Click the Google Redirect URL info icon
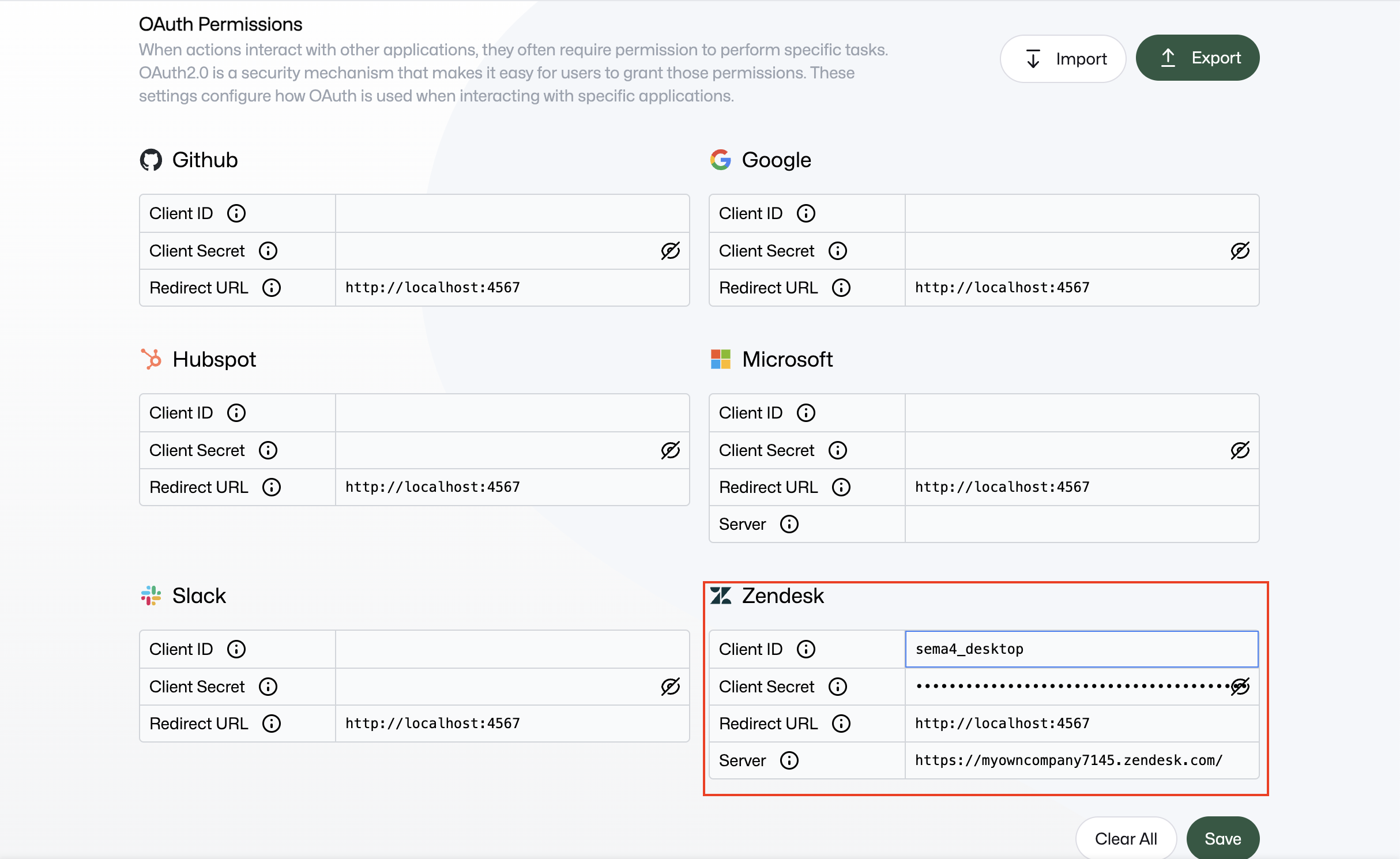 coord(841,288)
